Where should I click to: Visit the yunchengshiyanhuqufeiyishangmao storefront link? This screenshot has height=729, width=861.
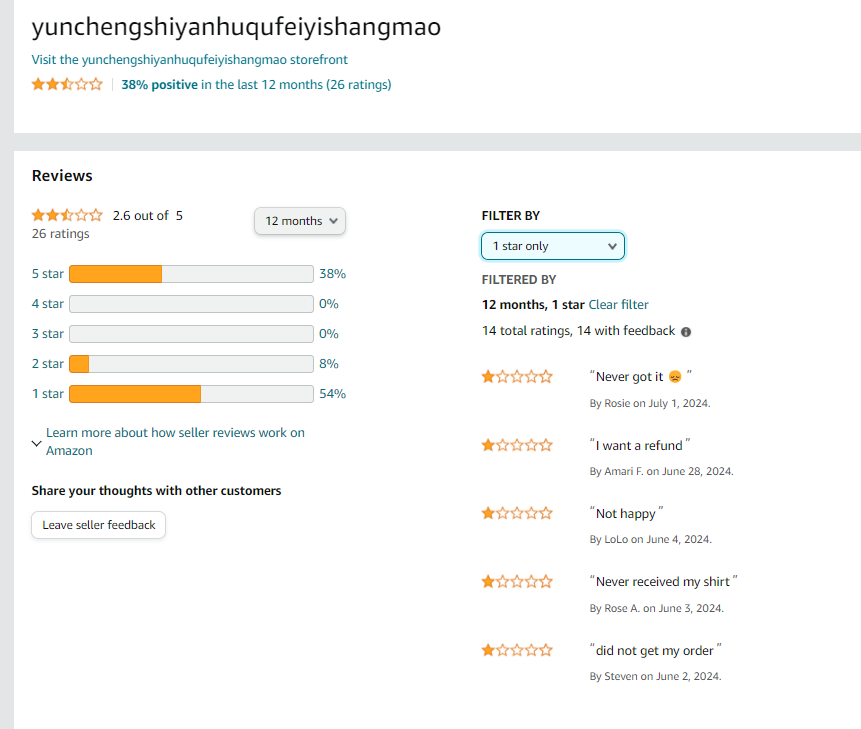pos(190,60)
